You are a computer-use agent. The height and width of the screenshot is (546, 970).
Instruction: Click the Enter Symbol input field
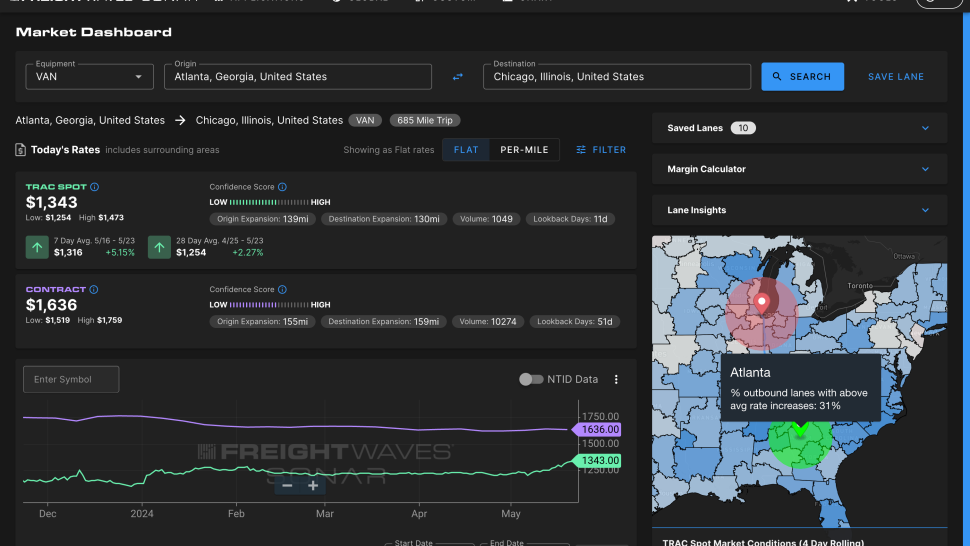coord(71,379)
